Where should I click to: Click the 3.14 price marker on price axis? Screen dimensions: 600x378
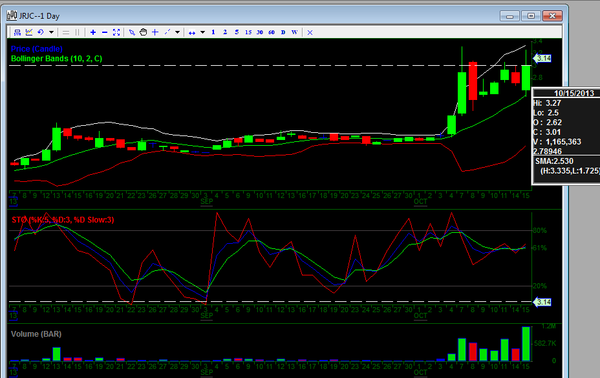click(543, 59)
